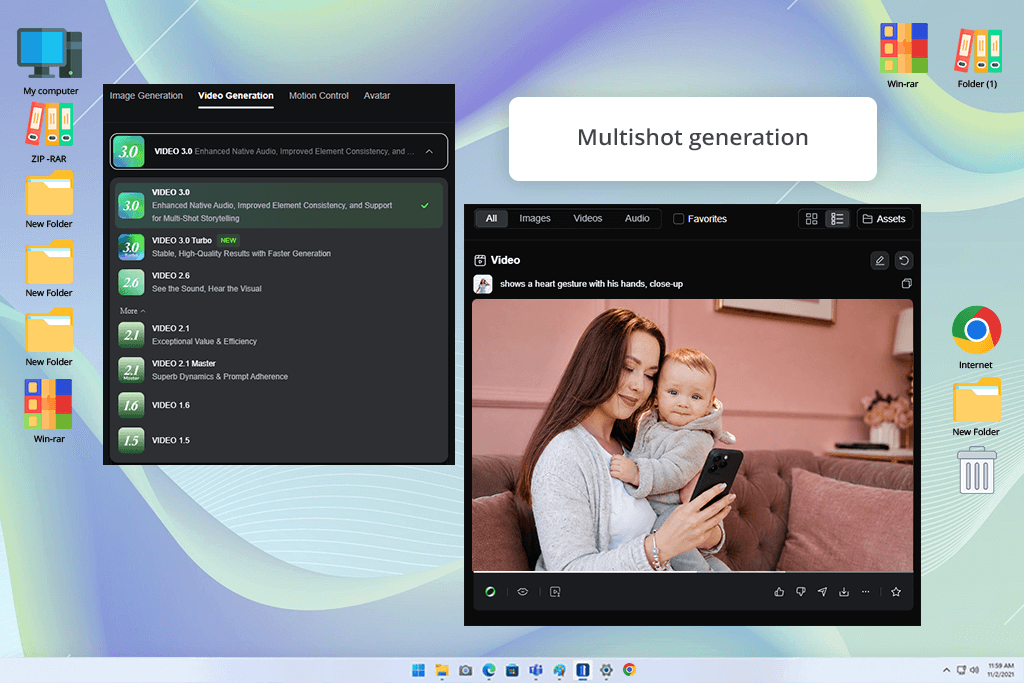Collapse the More models section
Viewport: 1024px width, 683px height.
132,311
